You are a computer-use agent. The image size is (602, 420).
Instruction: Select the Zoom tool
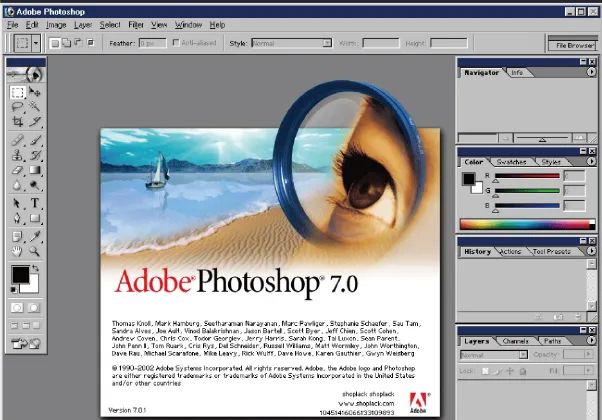(35, 251)
